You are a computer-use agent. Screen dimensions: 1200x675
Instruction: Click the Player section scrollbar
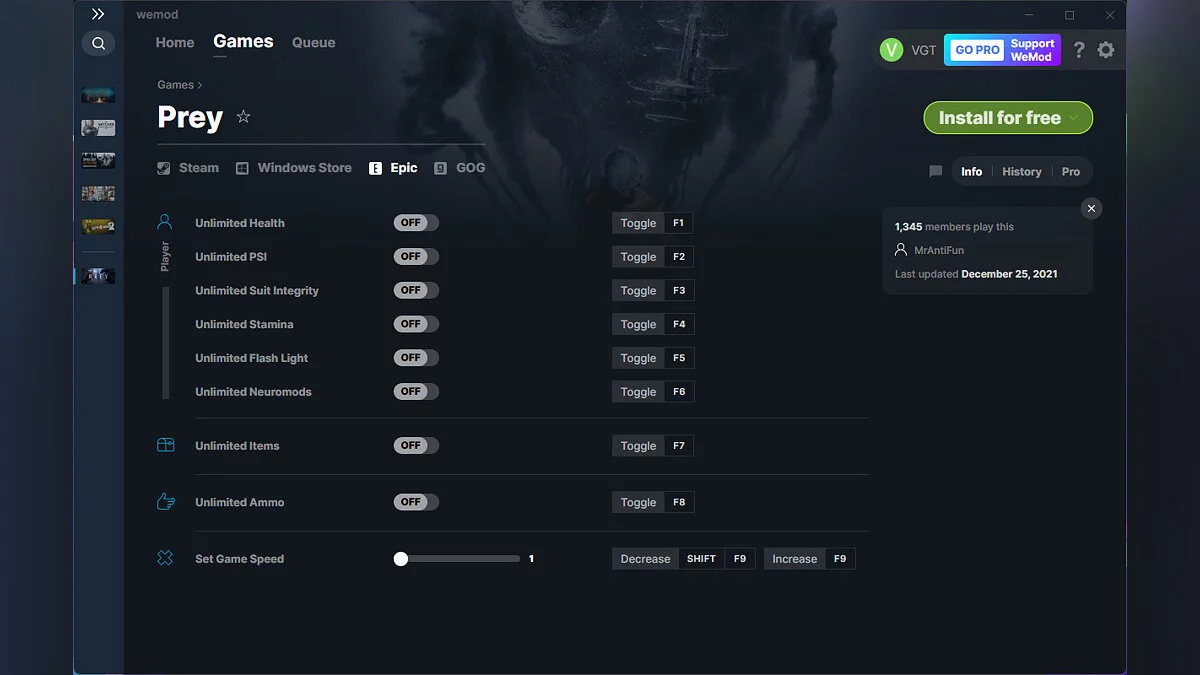click(165, 343)
